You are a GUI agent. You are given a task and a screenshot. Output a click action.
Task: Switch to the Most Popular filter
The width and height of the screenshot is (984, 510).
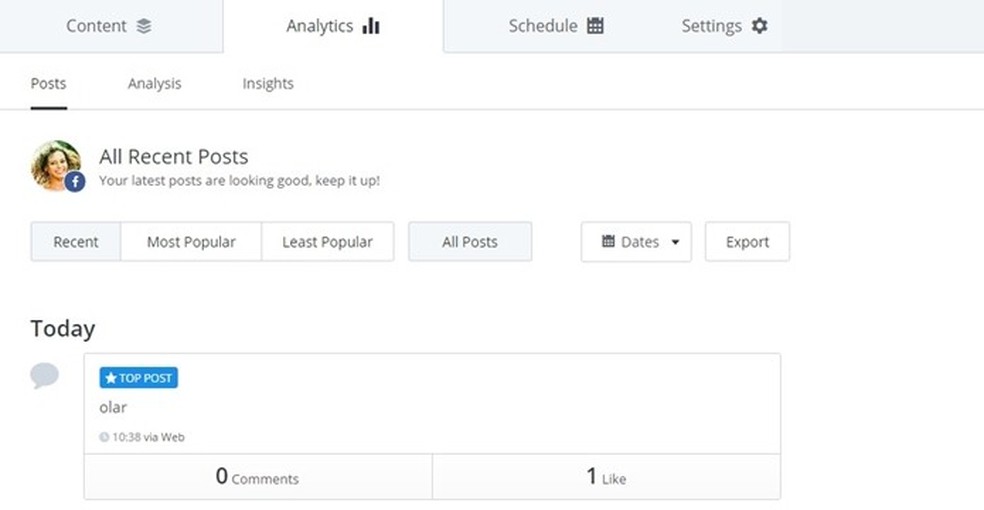(191, 242)
